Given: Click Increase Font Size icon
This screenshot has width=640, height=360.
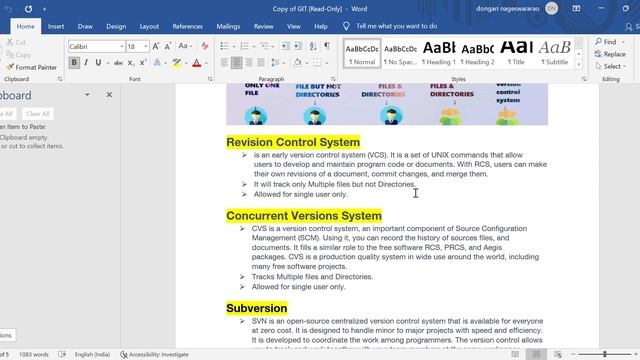Looking at the screenshot, I should click(156, 47).
